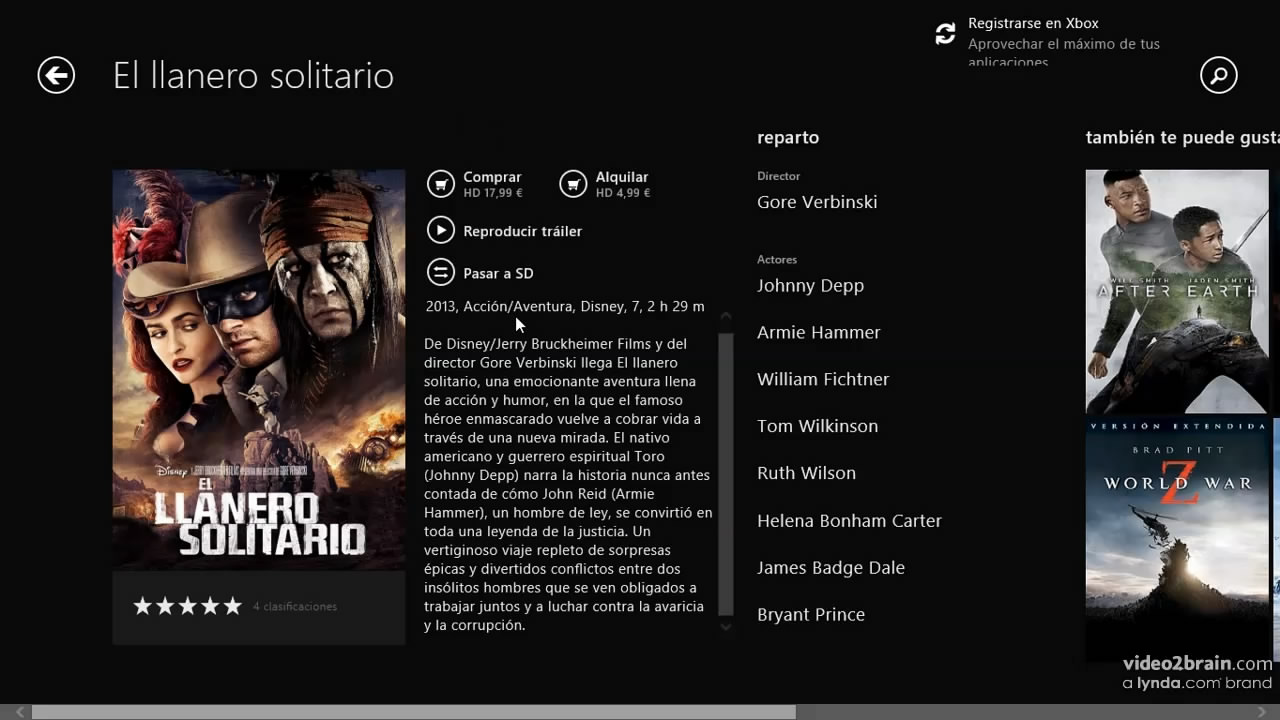
Task: Open actor Tom Wilkinson
Action: pos(817,426)
